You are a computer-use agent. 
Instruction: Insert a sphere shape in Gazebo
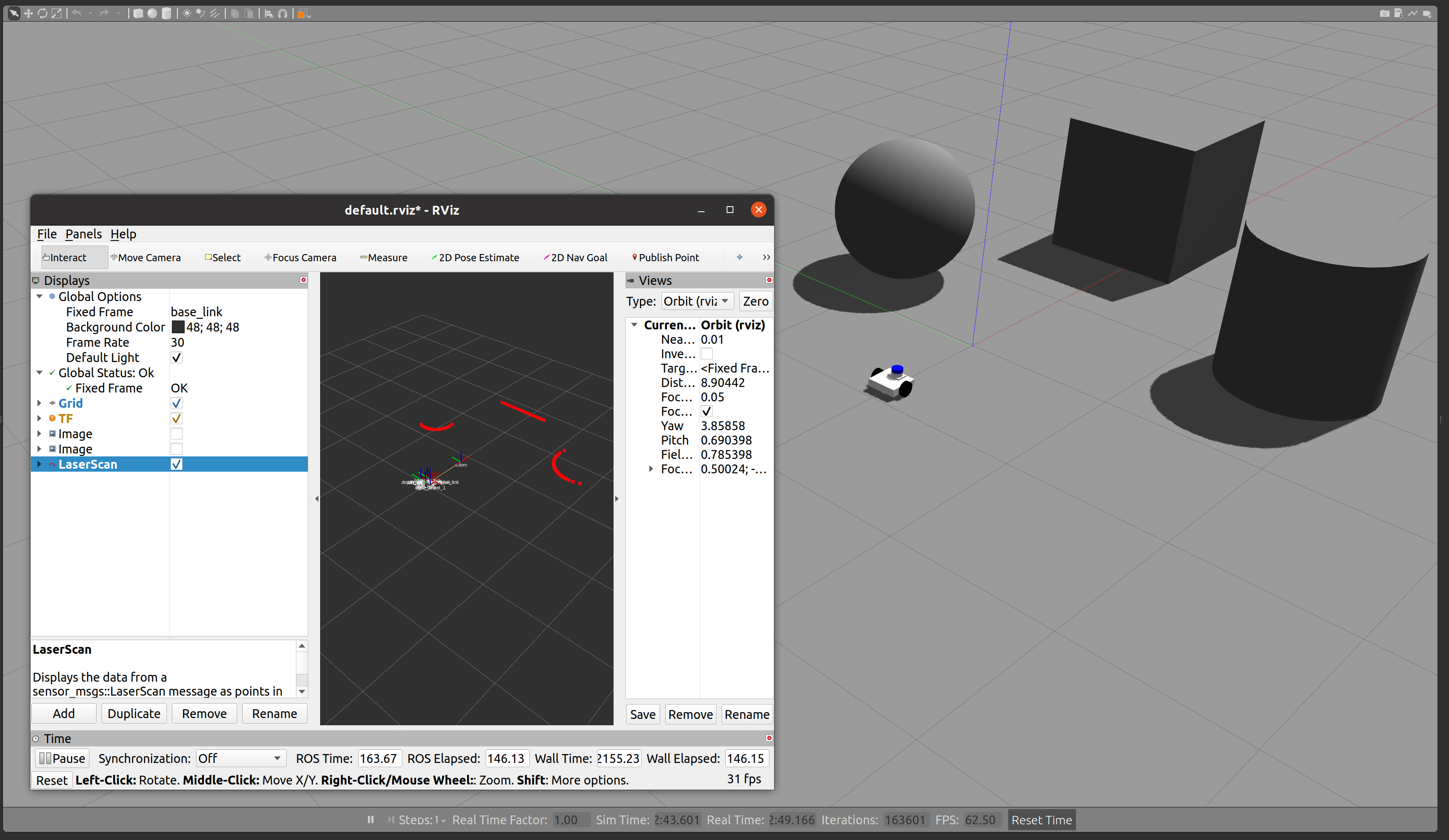[152, 13]
